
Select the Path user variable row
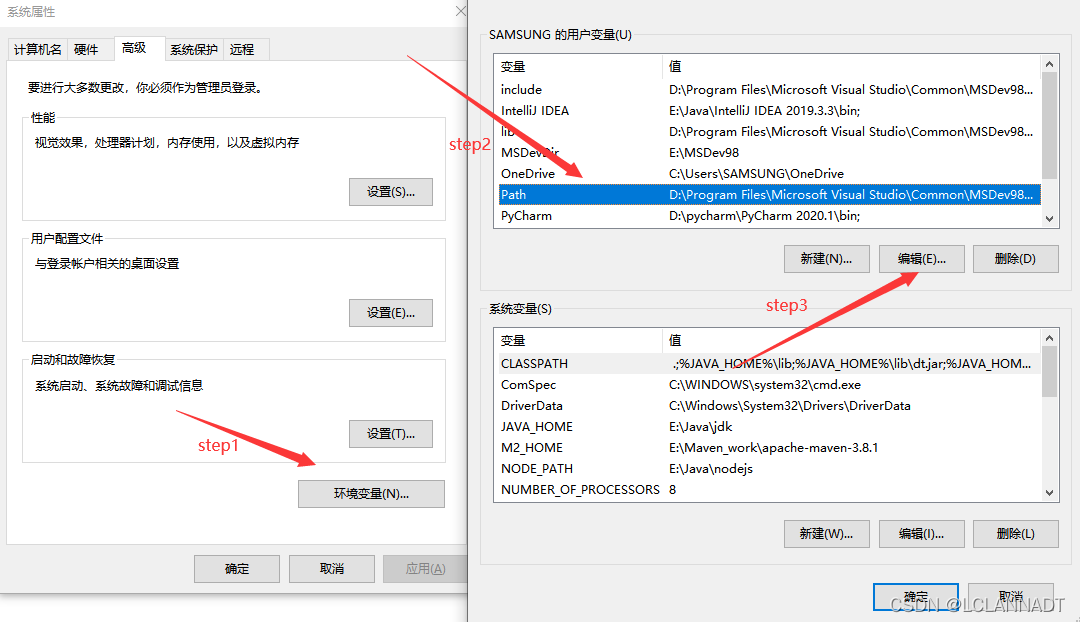(x=769, y=195)
